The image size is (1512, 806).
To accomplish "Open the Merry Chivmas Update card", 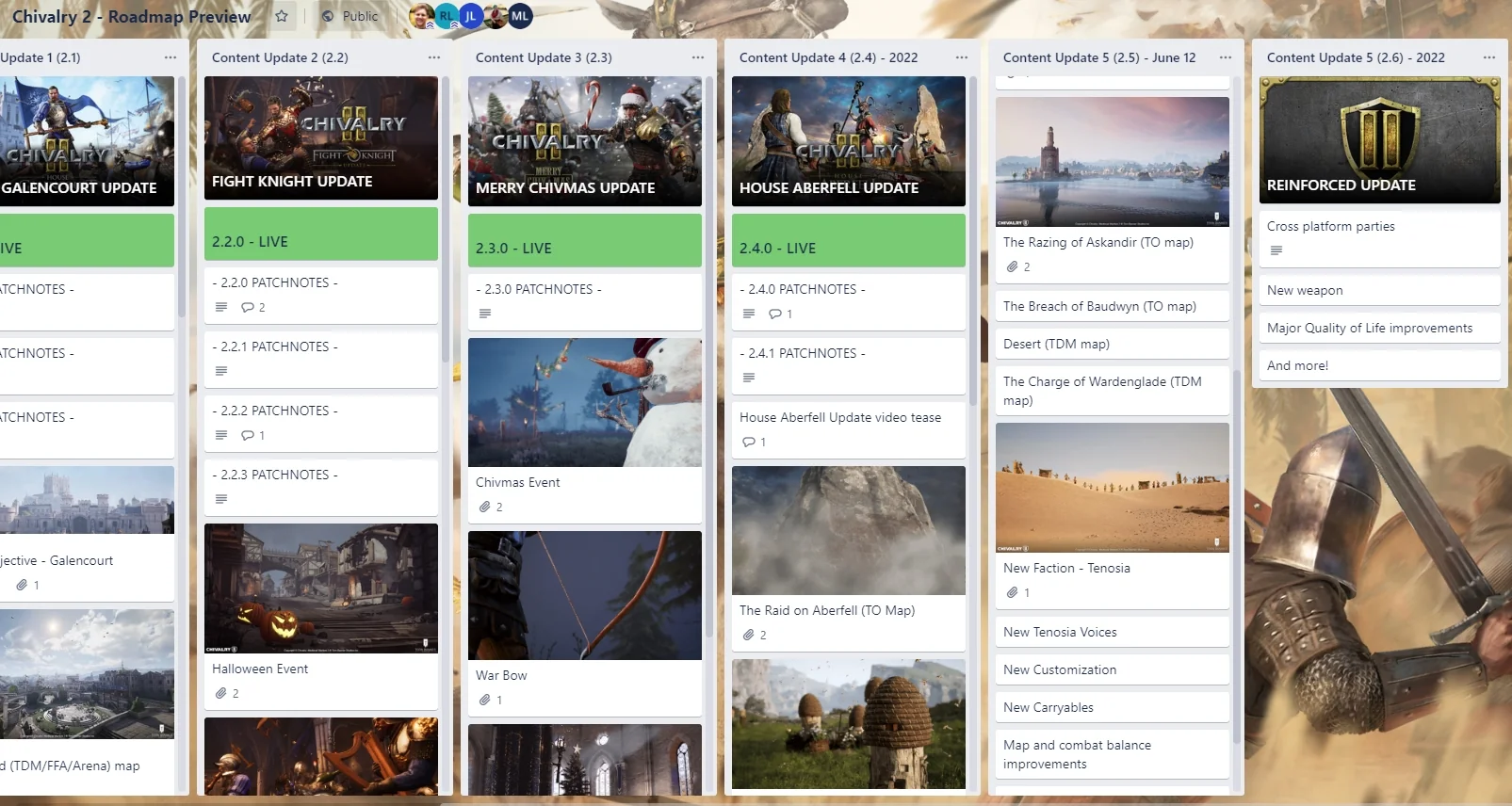I will click(x=585, y=141).
